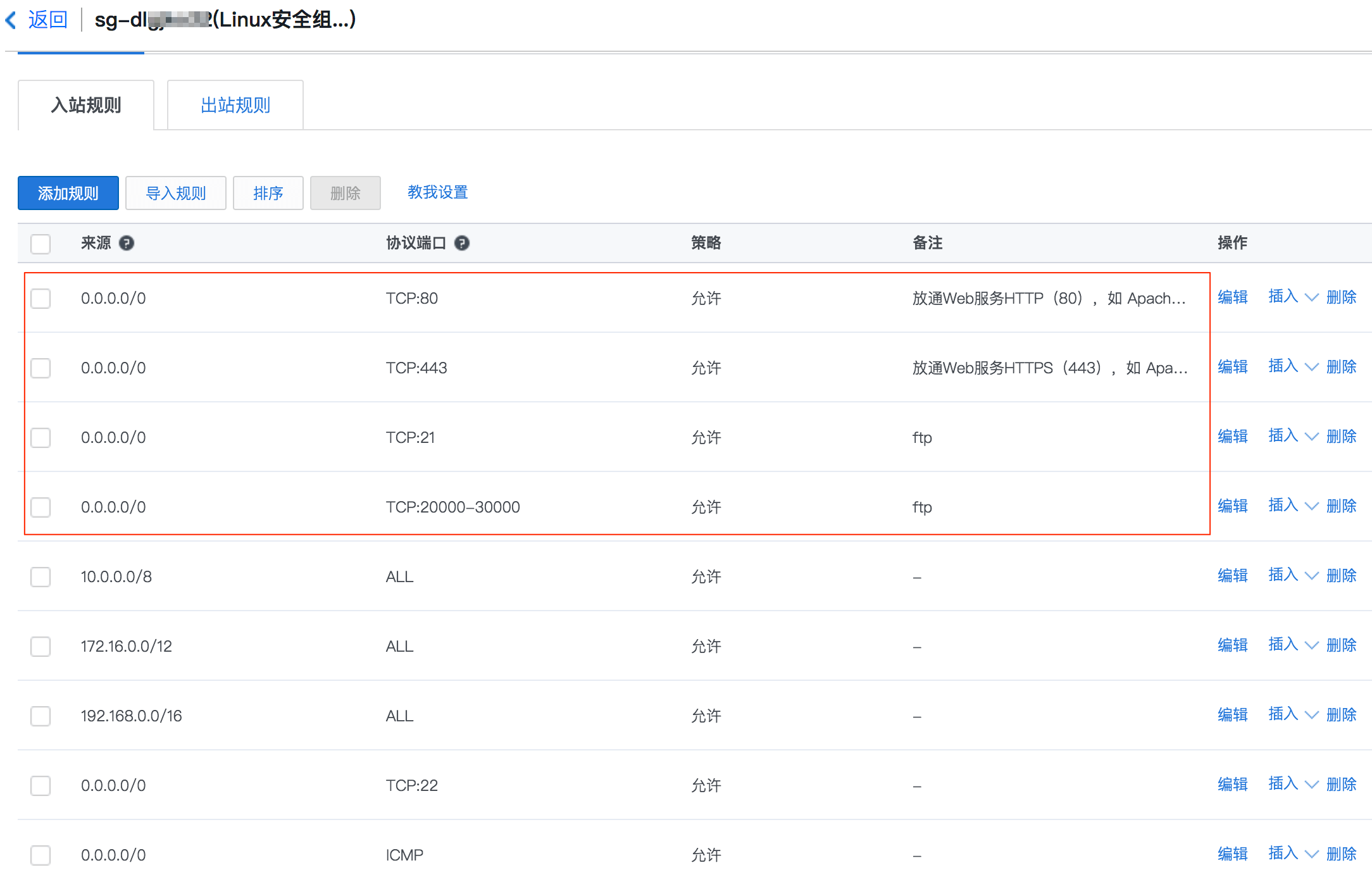Open the 教我设置 link
The width and height of the screenshot is (1372, 877).
[438, 192]
